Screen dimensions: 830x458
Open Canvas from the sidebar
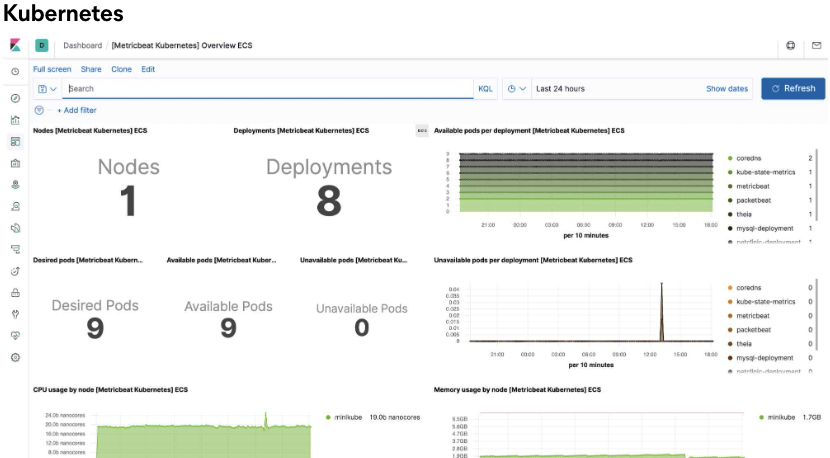(15, 163)
